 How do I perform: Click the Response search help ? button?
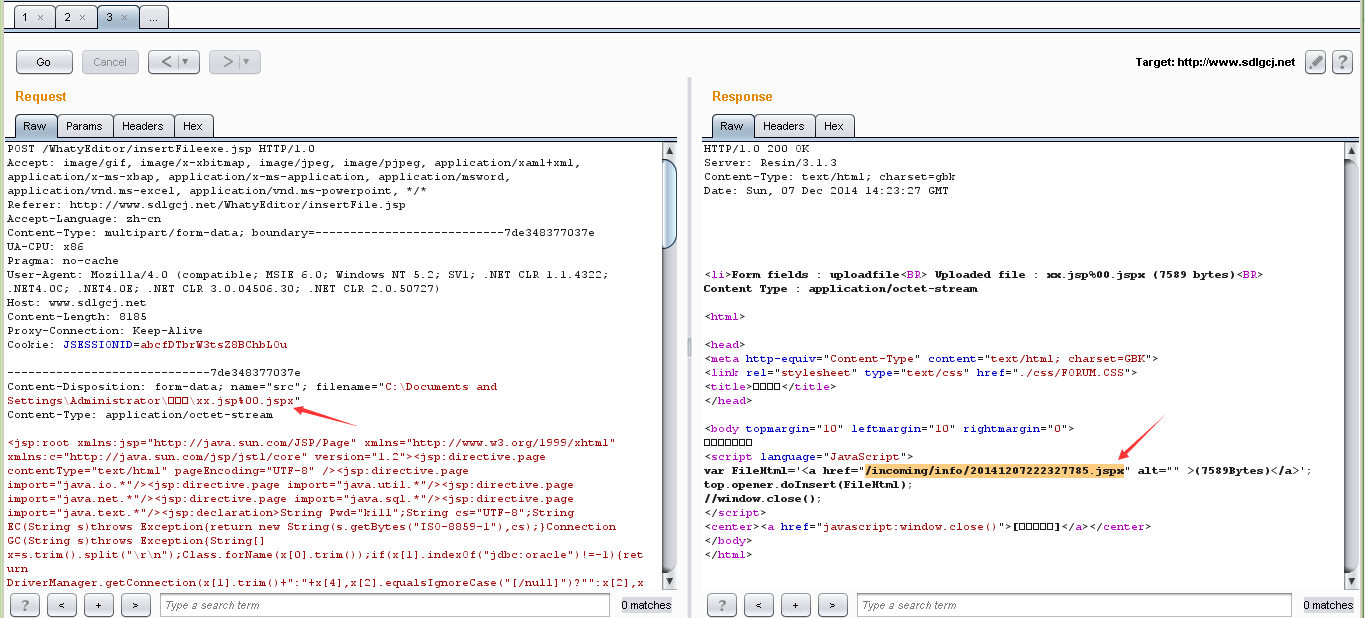point(722,605)
